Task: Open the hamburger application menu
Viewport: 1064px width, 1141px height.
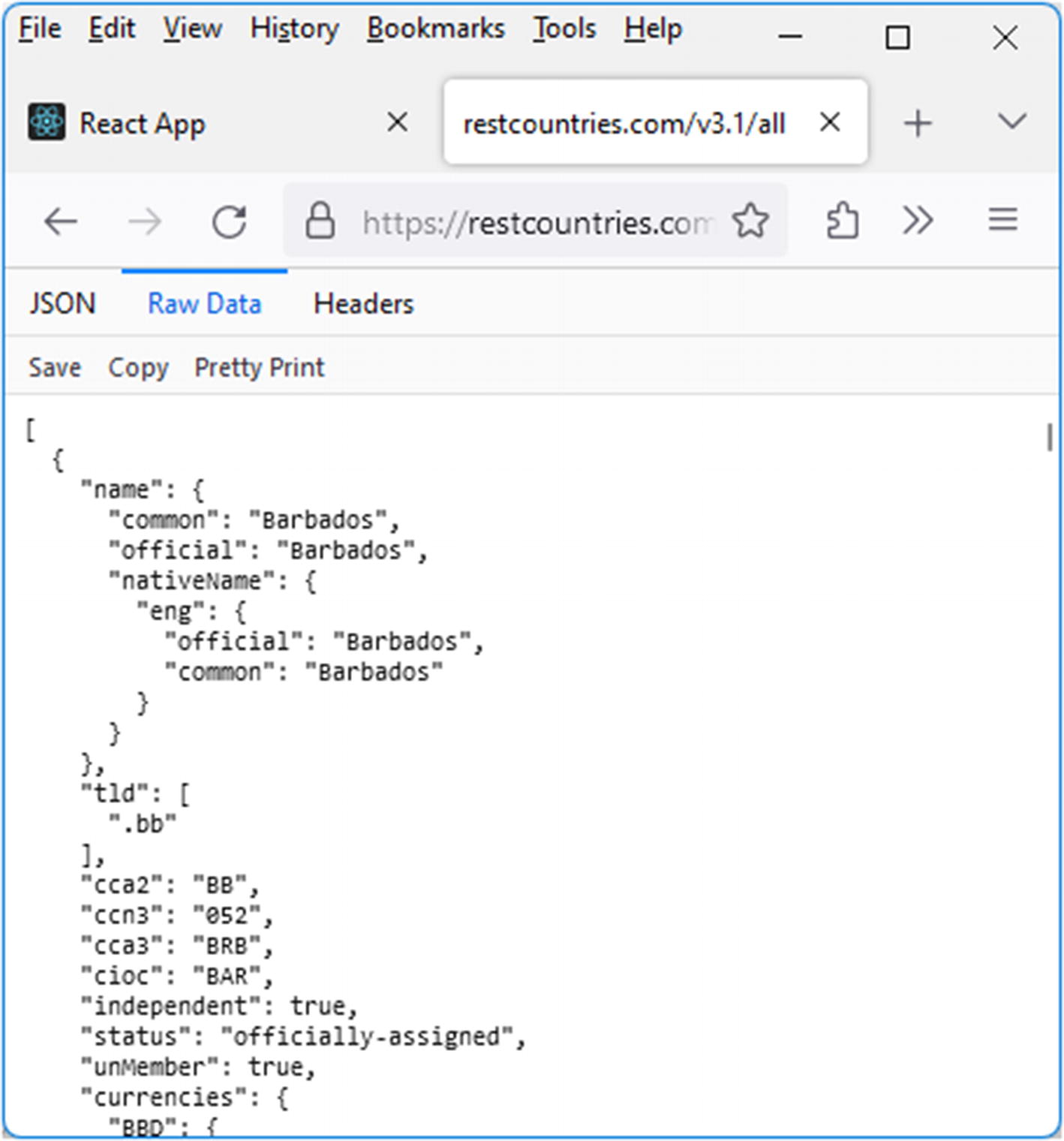Action: [x=1002, y=220]
